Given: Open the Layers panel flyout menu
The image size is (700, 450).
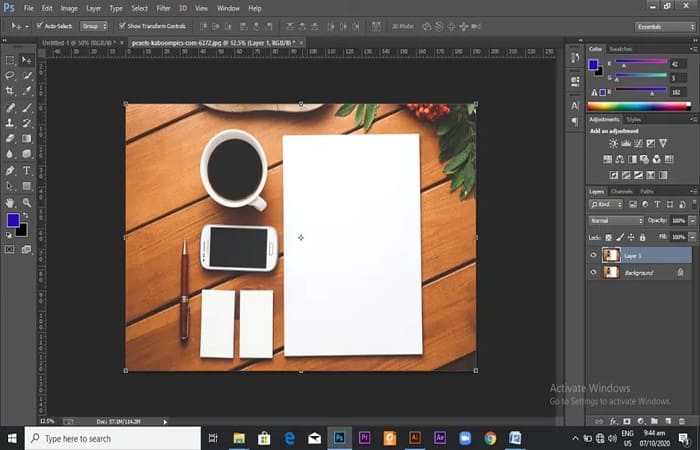Looking at the screenshot, I should tap(694, 191).
